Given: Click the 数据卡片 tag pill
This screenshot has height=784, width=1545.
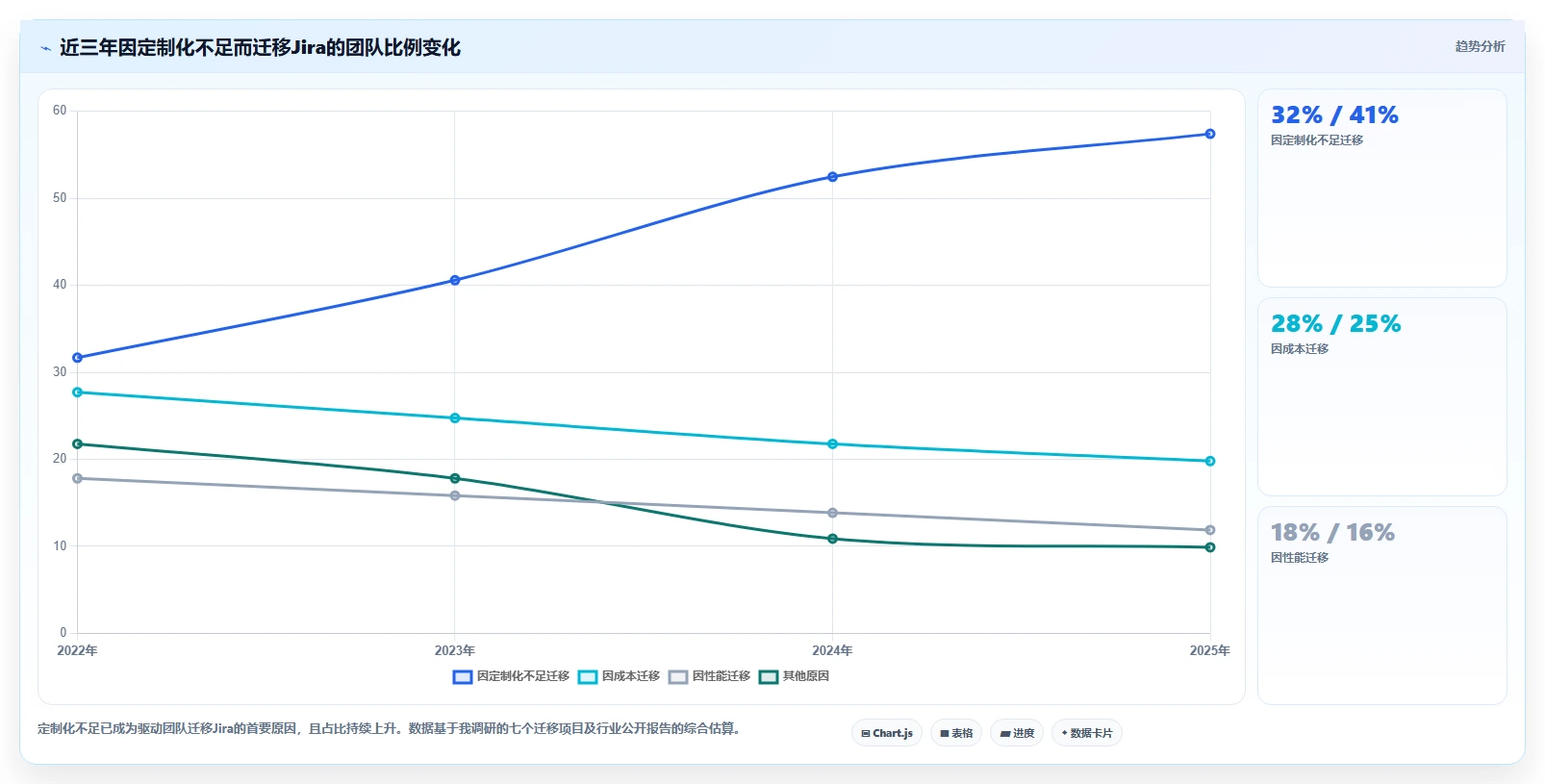Looking at the screenshot, I should [1087, 733].
